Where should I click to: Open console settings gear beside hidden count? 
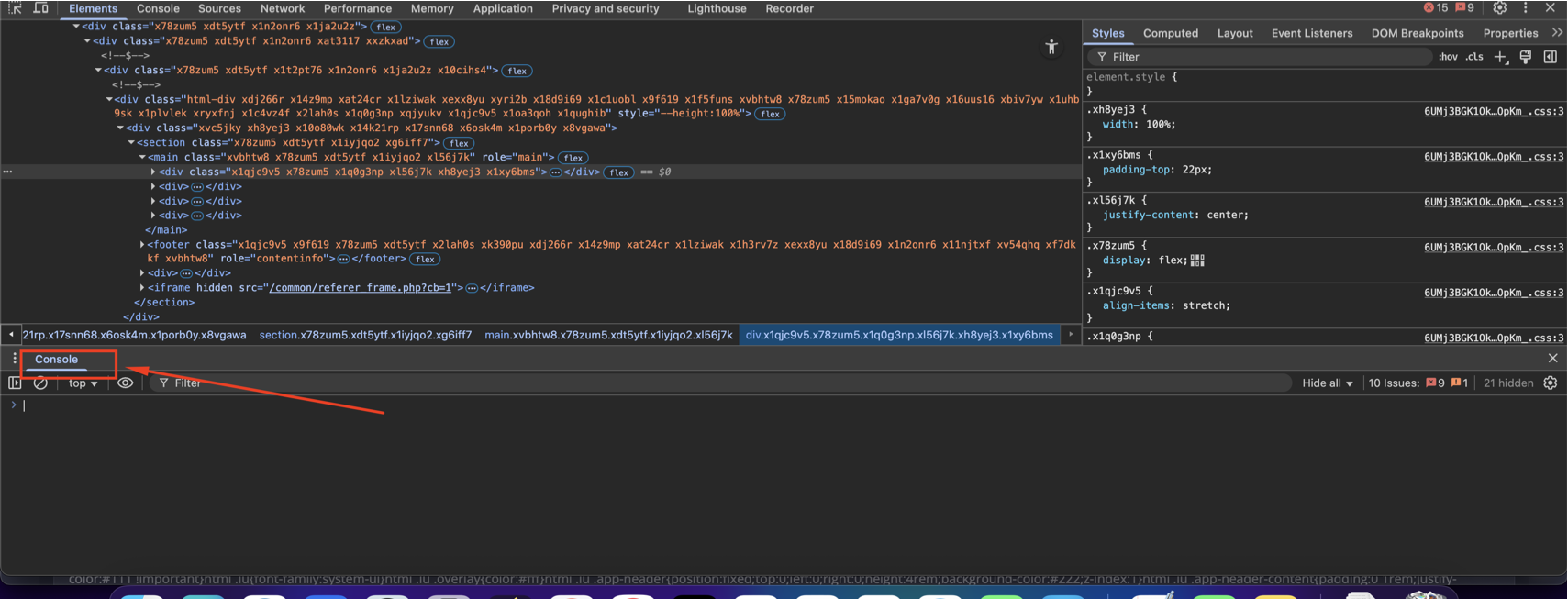click(1551, 383)
